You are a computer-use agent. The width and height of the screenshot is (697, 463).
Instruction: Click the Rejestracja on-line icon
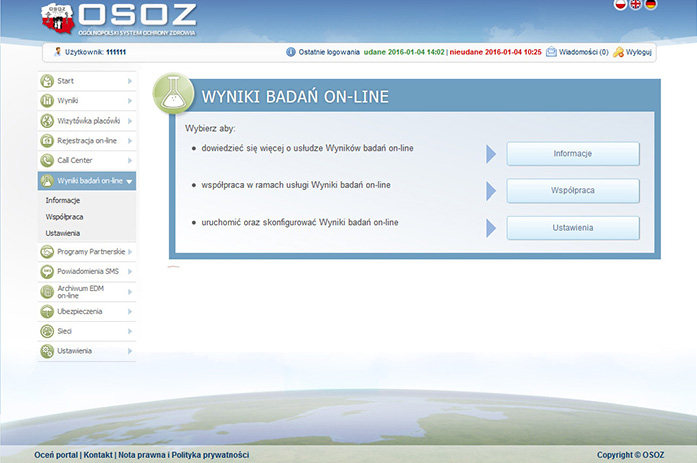pyautogui.click(x=47, y=141)
